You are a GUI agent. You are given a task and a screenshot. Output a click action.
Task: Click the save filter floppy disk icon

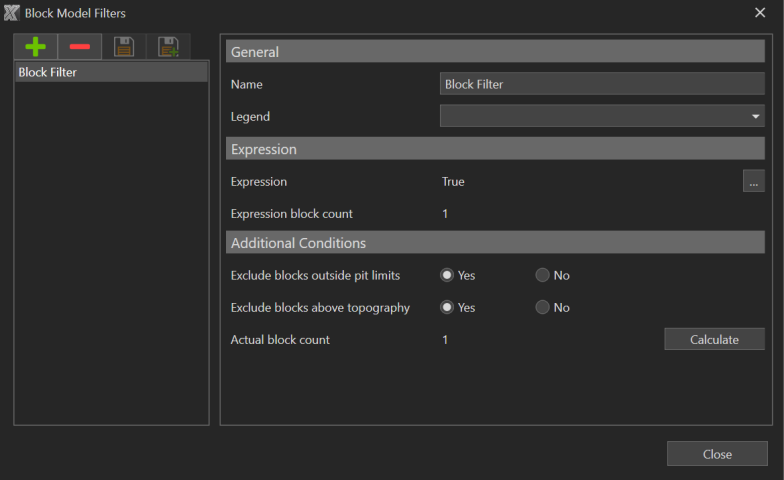click(124, 47)
